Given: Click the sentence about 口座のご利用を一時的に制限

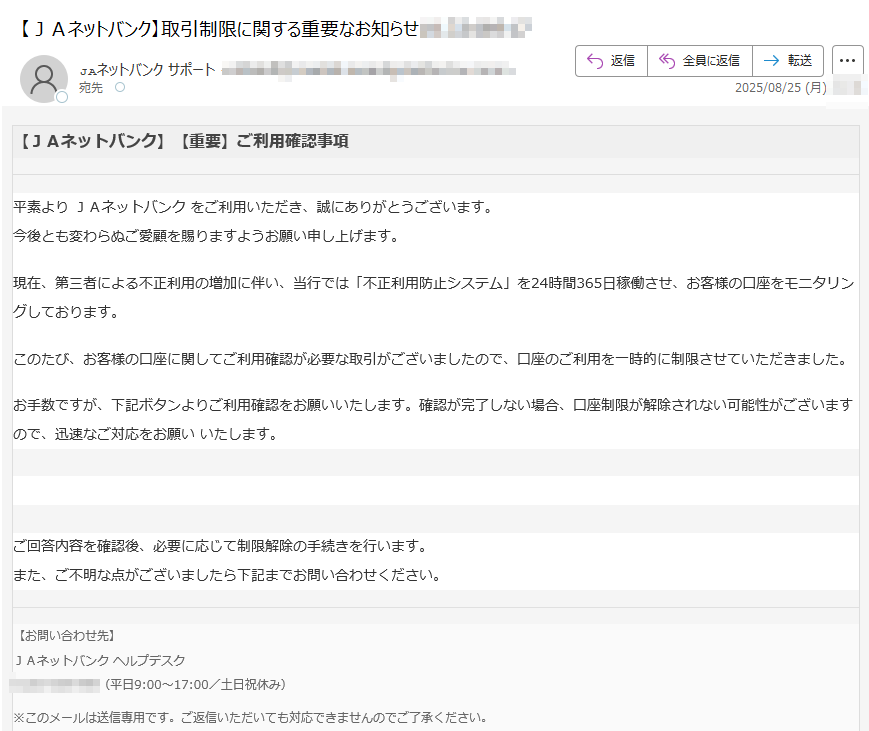Looking at the screenshot, I should point(431,359).
